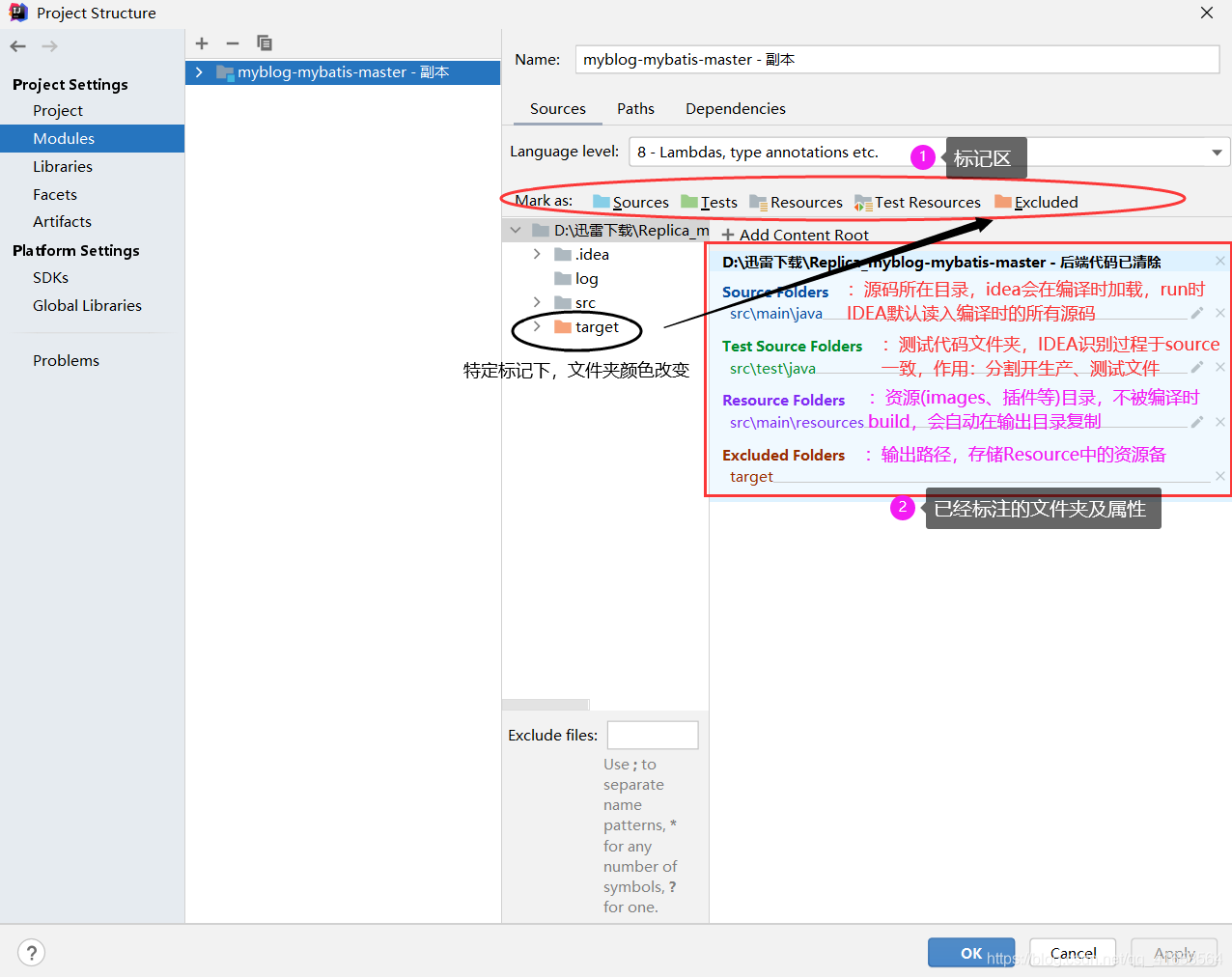1232x977 pixels.
Task: Unmark src\main\resources resource folder
Action: [x=1220, y=422]
